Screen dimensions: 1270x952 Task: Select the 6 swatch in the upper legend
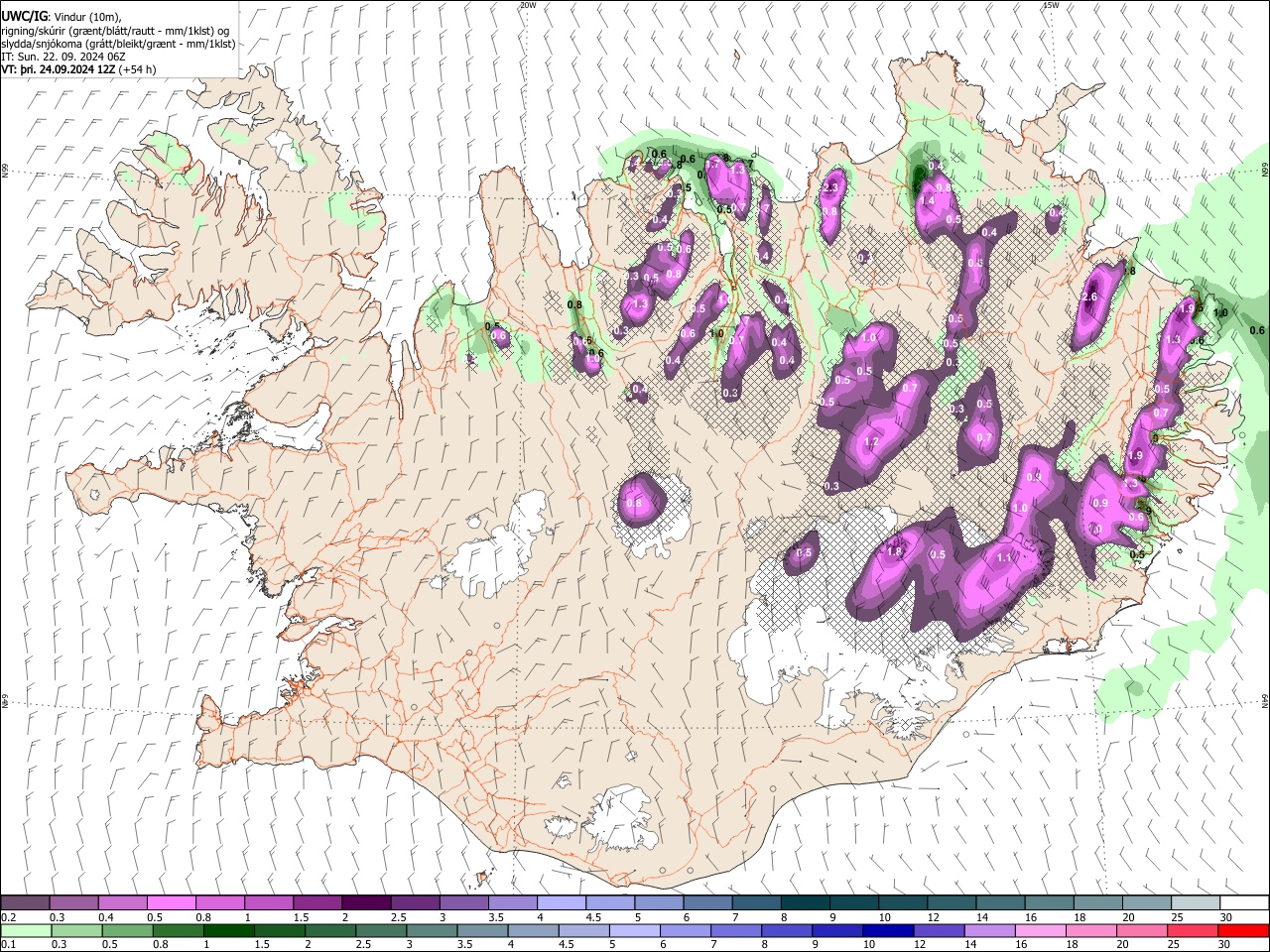coord(707,902)
